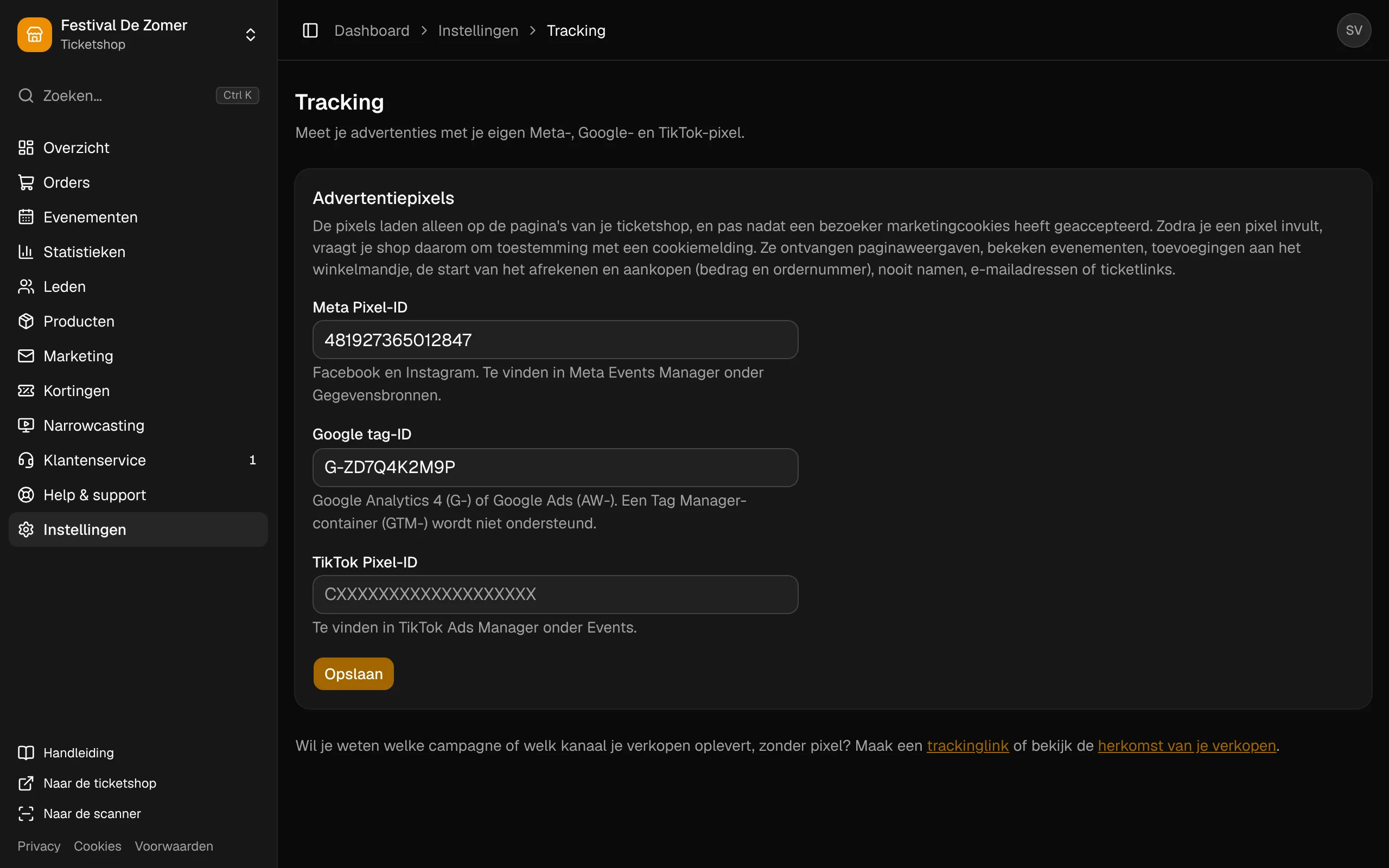1389x868 pixels.
Task: Save settings with the Opslaan button
Action: [353, 673]
